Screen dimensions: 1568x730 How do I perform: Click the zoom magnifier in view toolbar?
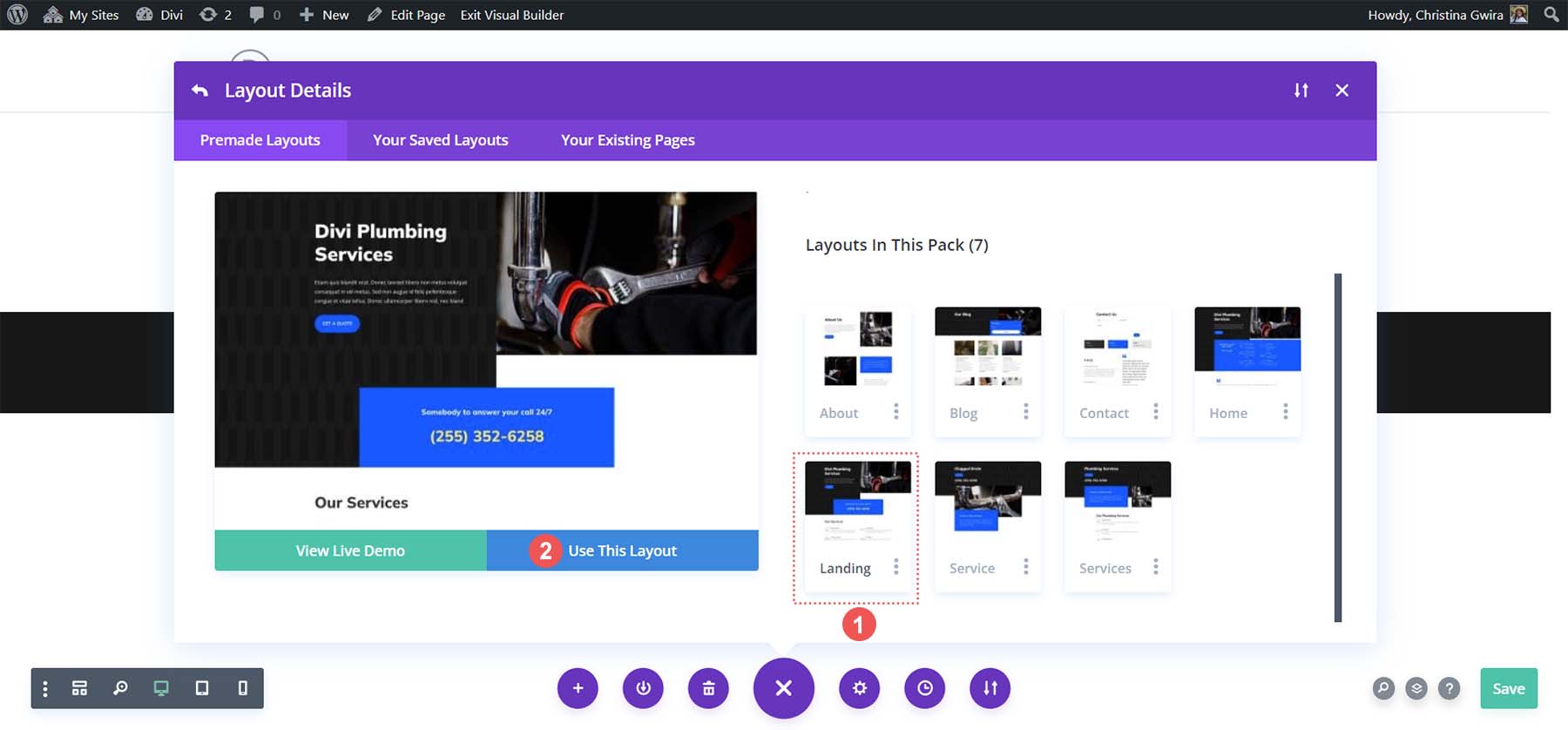120,688
